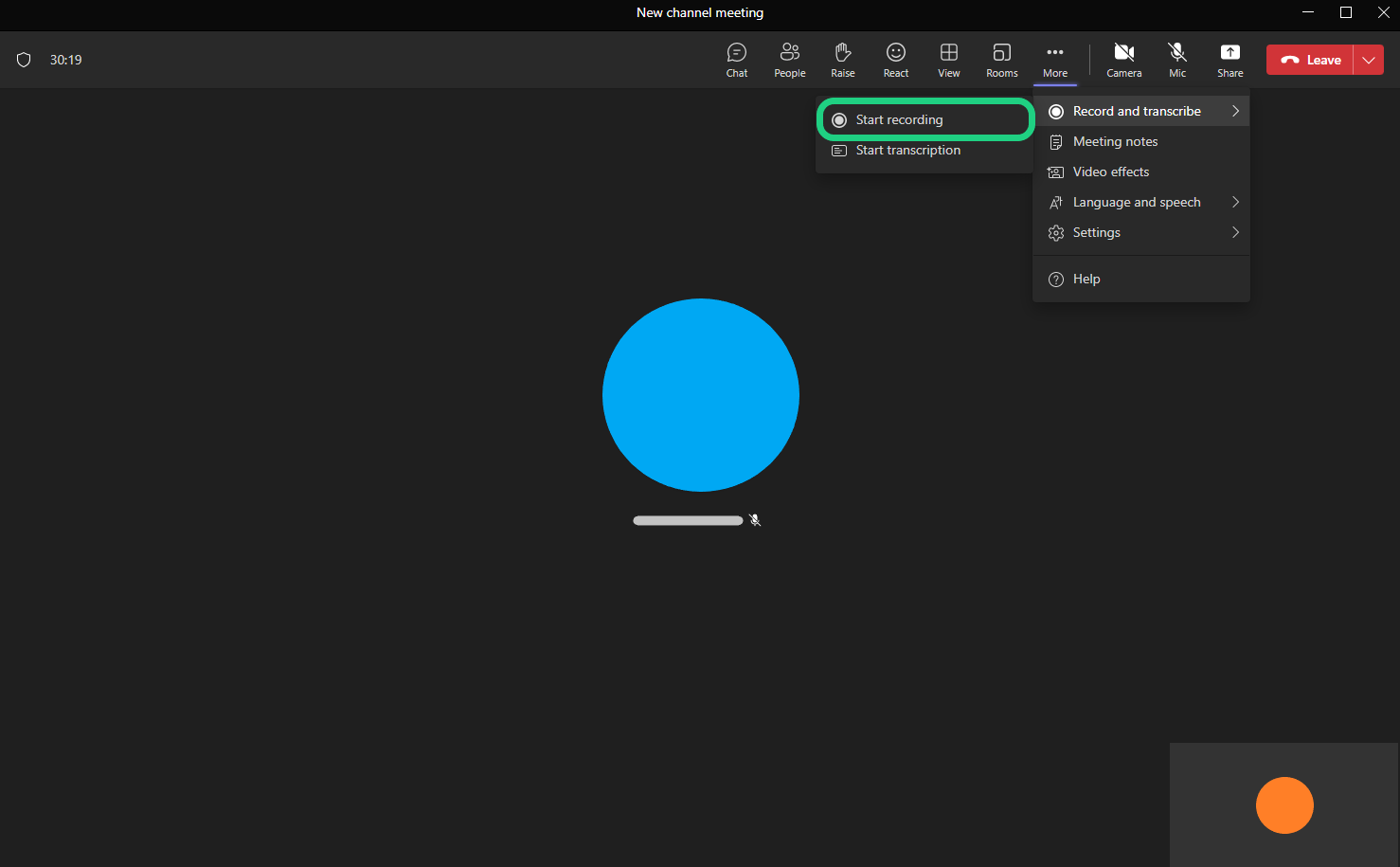Turn on the Camera
1400x867 pixels.
(x=1123, y=60)
